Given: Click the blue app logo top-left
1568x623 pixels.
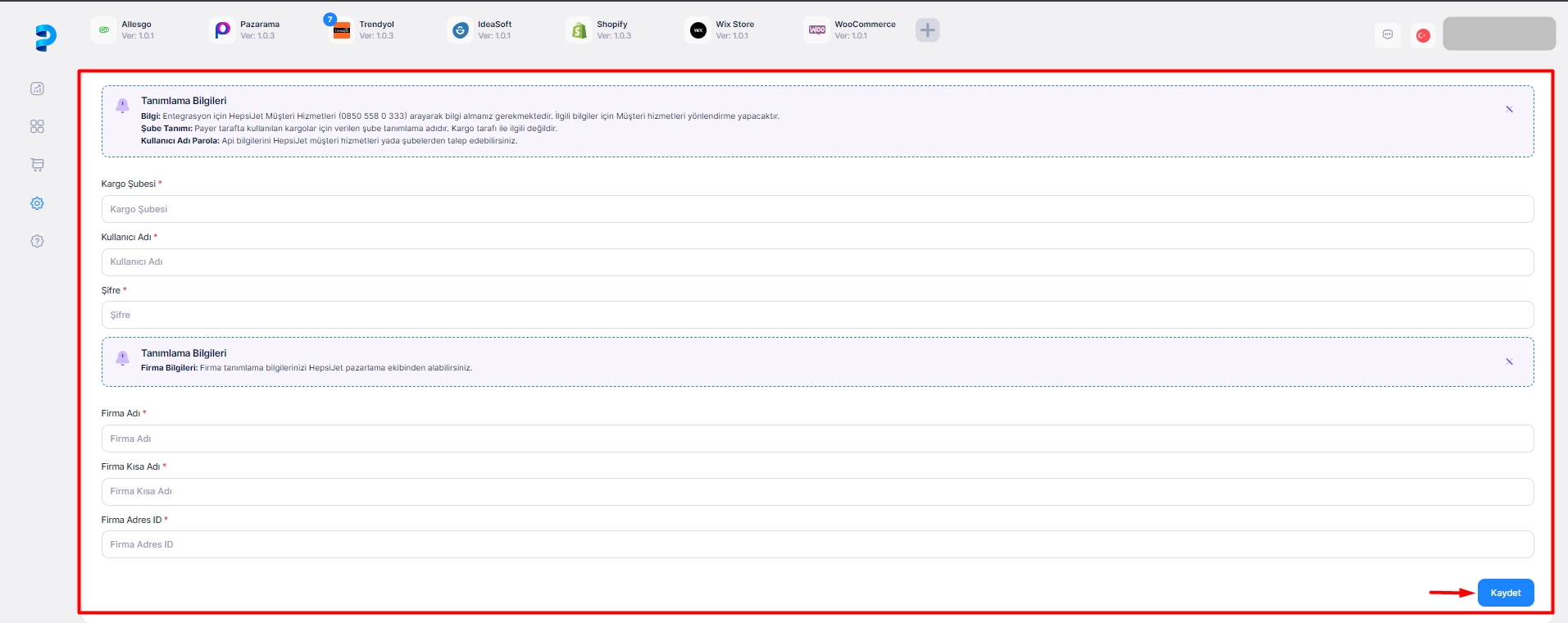Looking at the screenshot, I should tap(46, 38).
